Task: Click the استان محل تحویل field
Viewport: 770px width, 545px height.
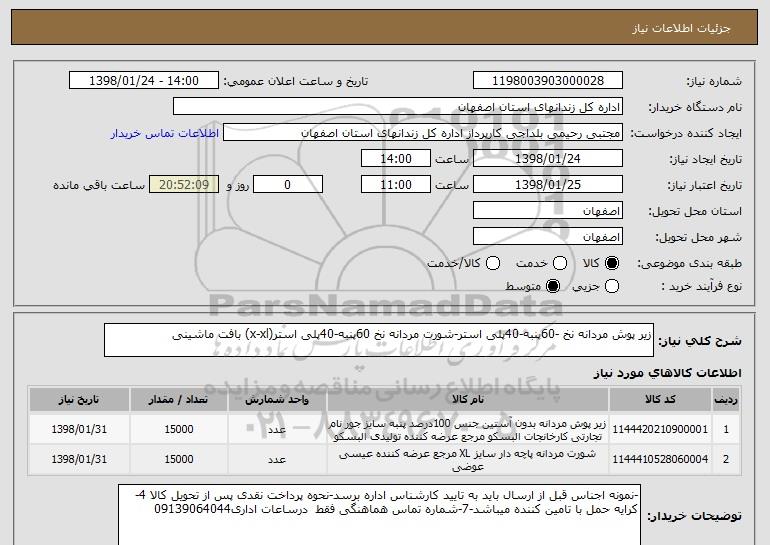Action: click(x=548, y=211)
